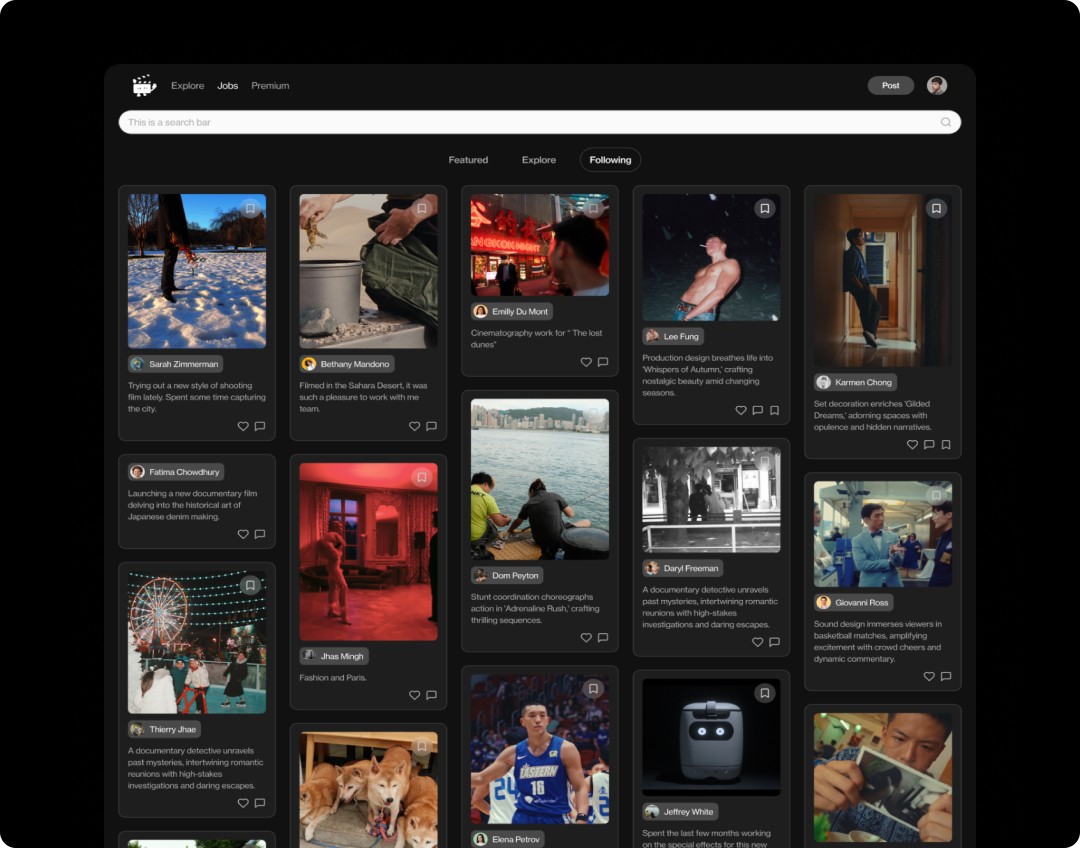This screenshot has width=1080, height=848.
Task: Comment on Karmen Chong's post
Action: [x=929, y=445]
